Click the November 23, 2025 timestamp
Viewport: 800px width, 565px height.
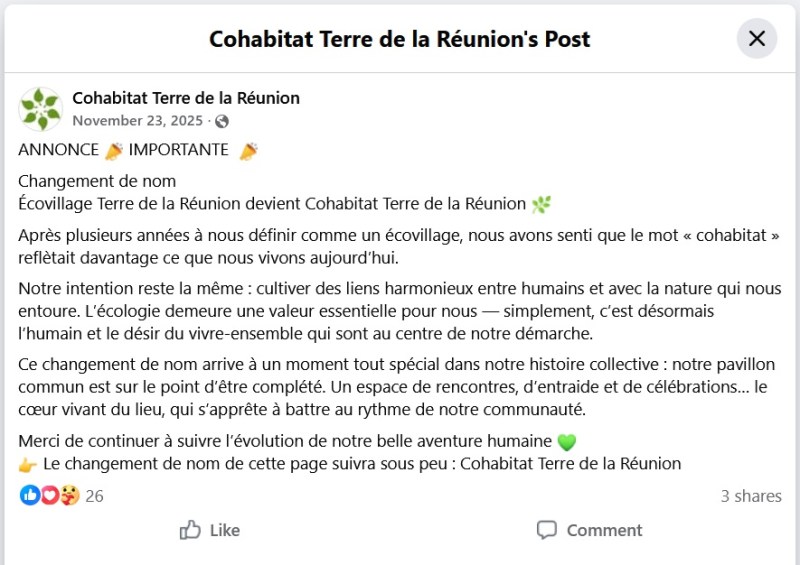[x=138, y=121]
